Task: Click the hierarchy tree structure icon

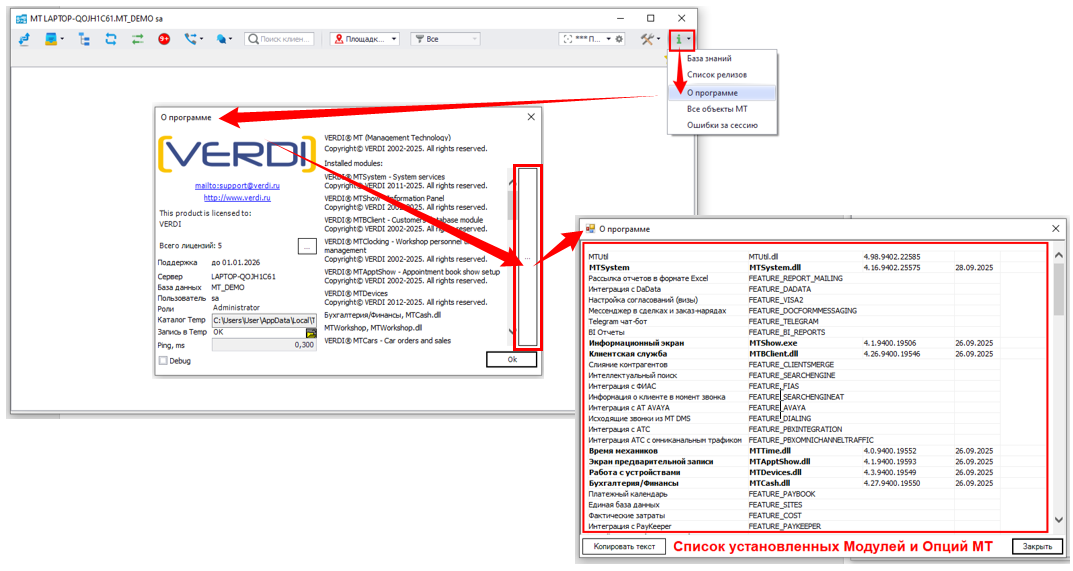Action: click(x=84, y=39)
